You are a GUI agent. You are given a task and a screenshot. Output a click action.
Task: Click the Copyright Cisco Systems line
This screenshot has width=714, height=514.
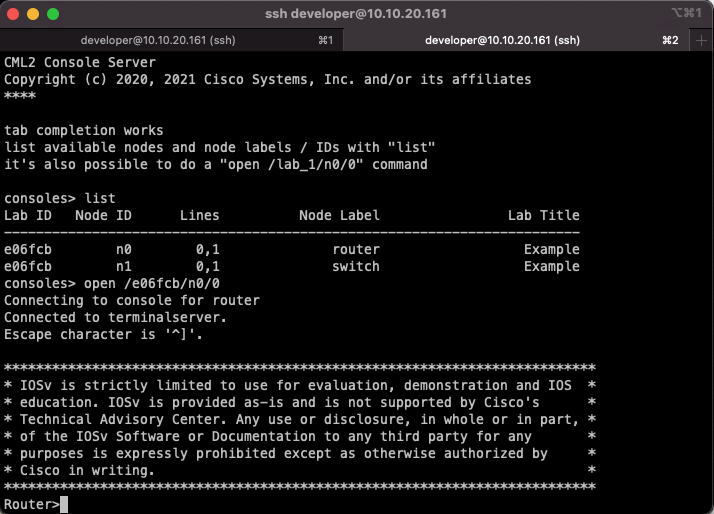268,79
